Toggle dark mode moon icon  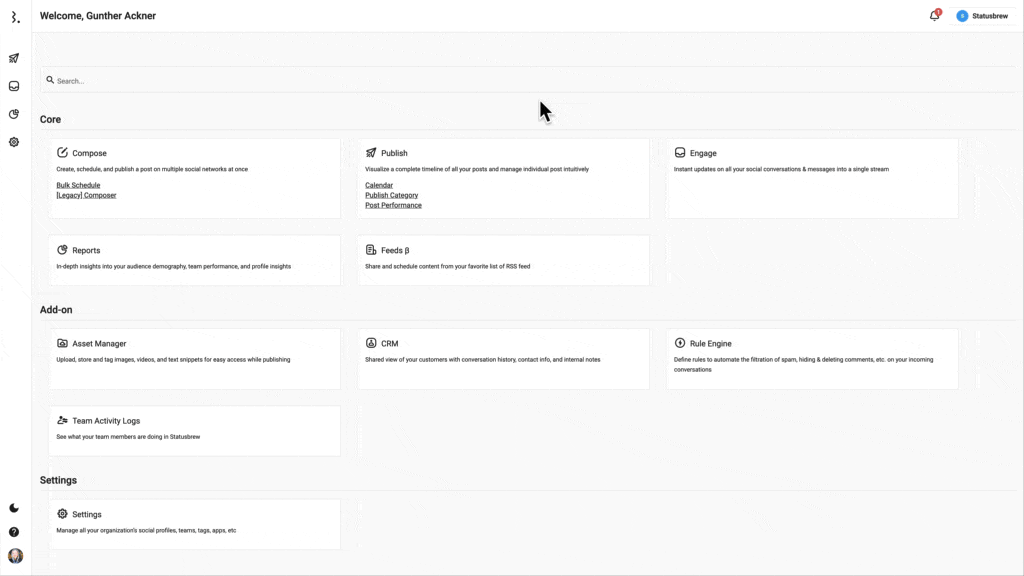(14, 508)
